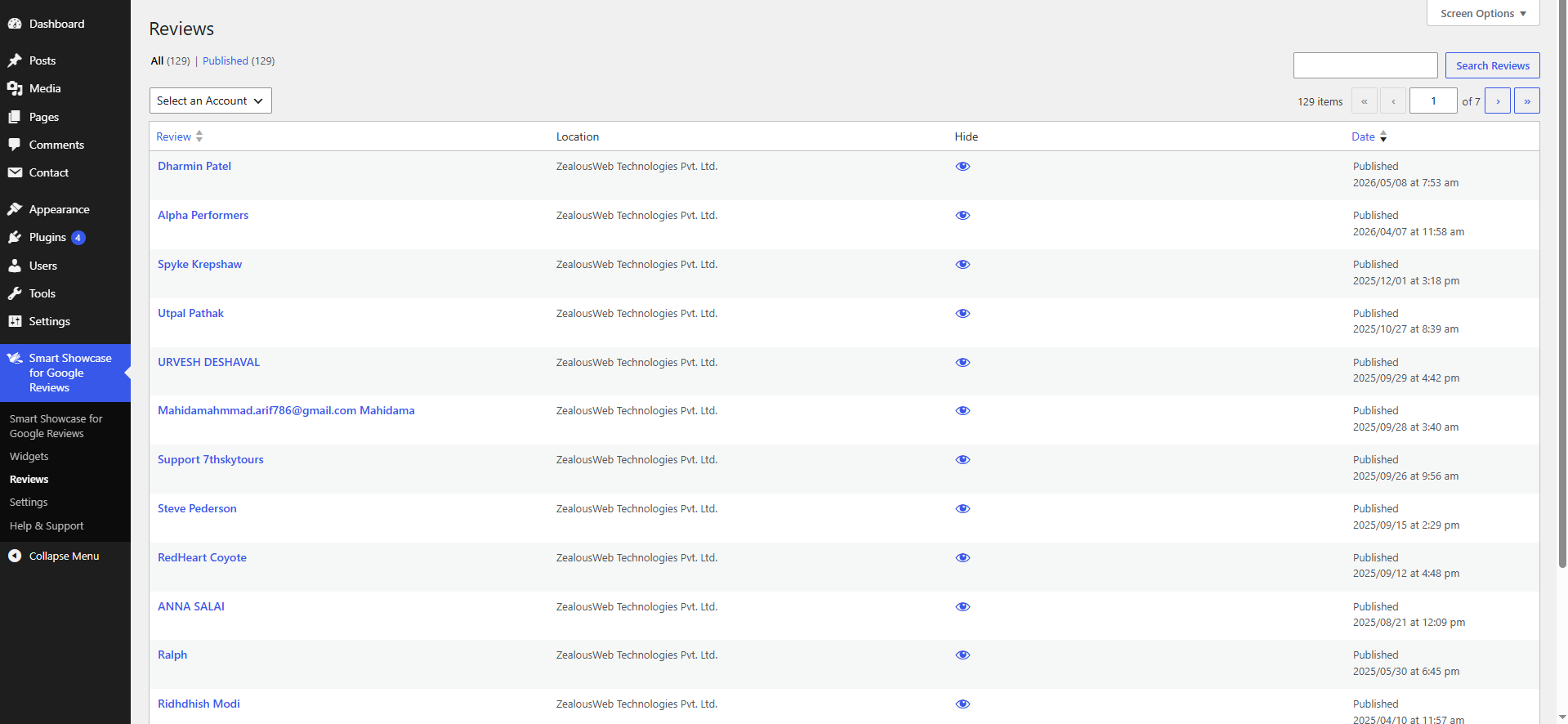Click the current page number field
The image size is (1568, 724).
(1433, 101)
